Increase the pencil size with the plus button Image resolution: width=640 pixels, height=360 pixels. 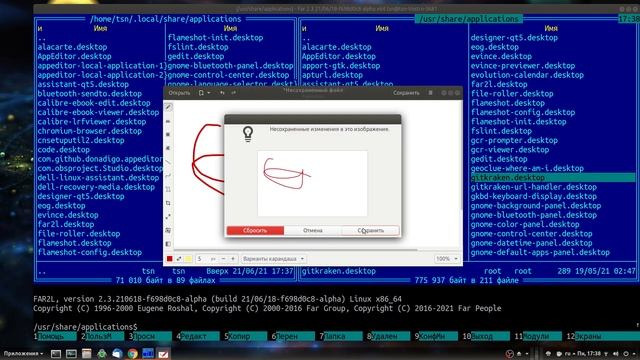(x=233, y=259)
